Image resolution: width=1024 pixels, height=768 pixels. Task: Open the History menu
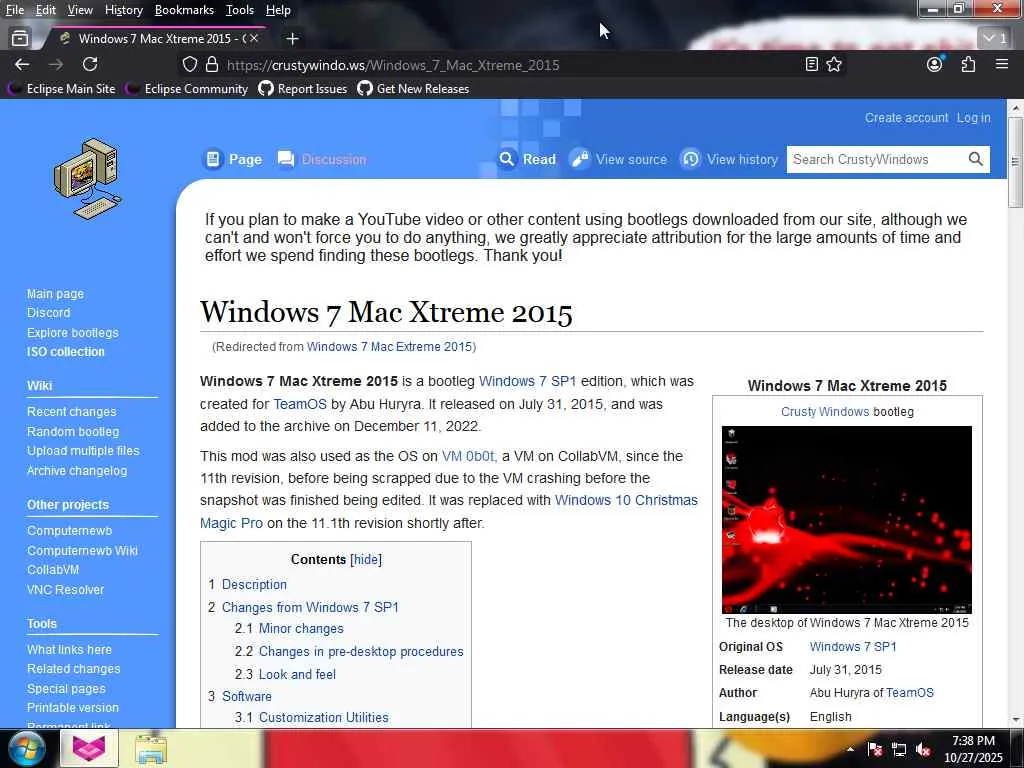tap(123, 10)
